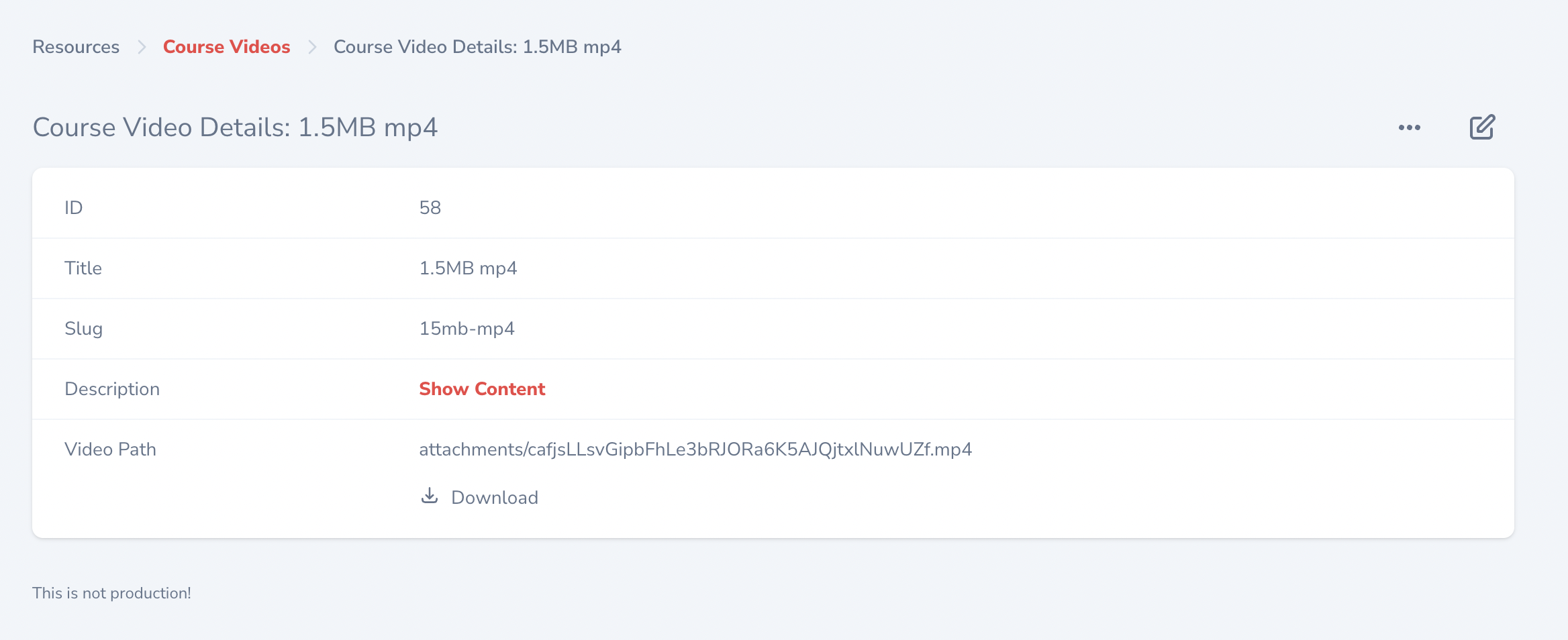The height and width of the screenshot is (640, 1568).
Task: Click the ID value 58
Action: click(x=430, y=207)
